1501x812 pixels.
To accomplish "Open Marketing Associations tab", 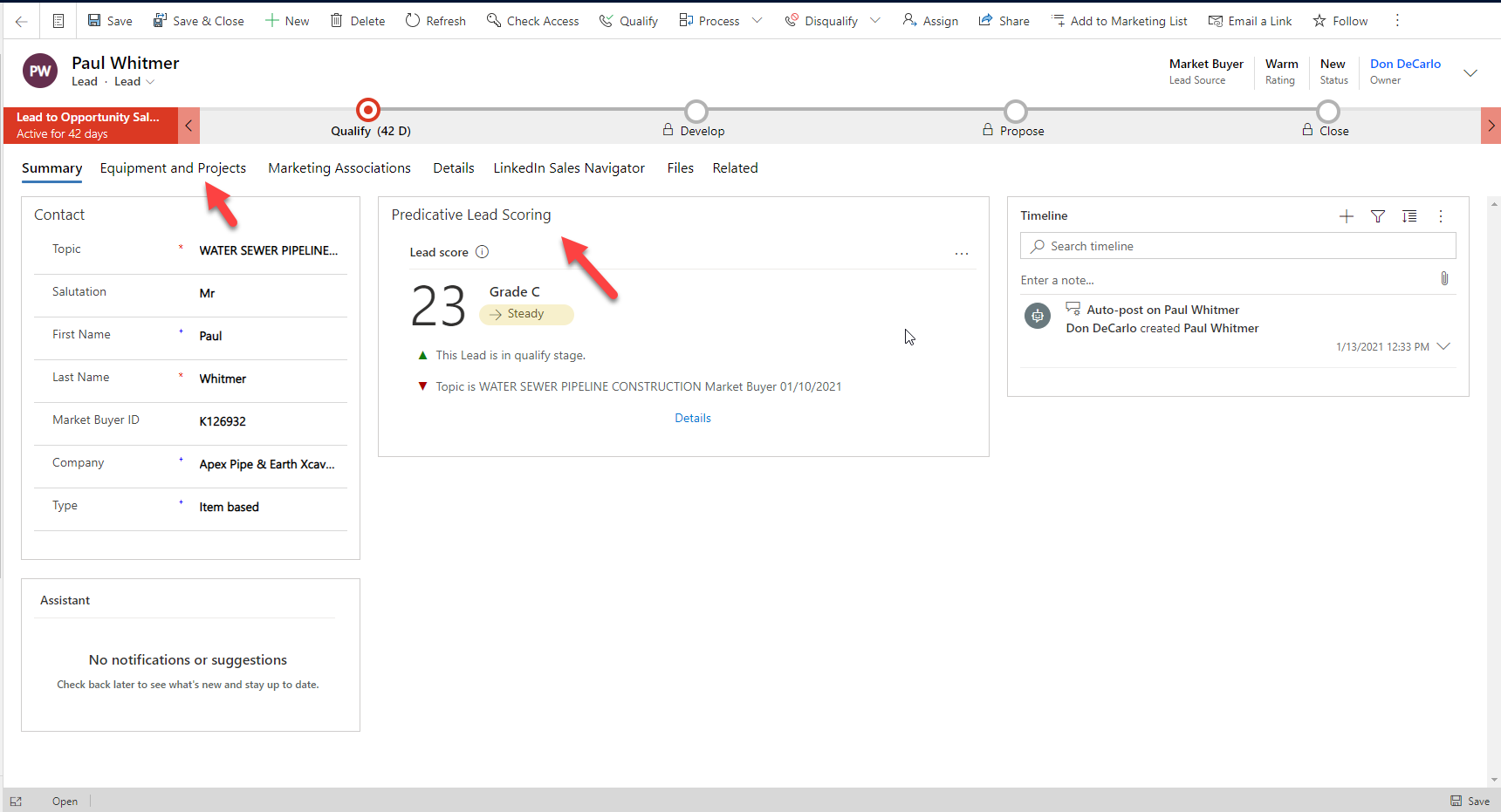I will [339, 168].
